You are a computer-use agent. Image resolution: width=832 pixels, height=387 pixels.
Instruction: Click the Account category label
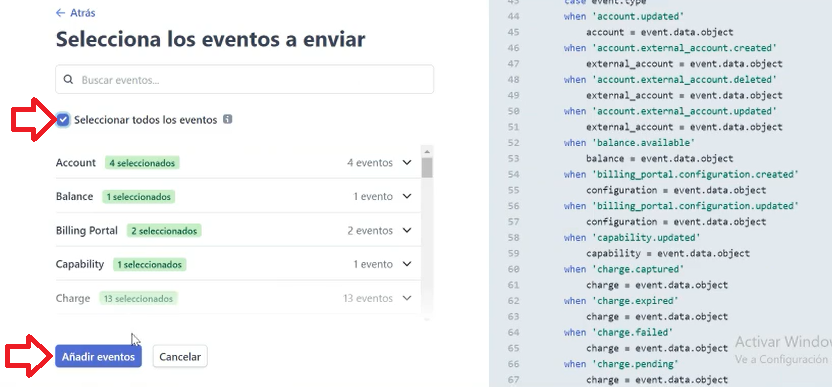coord(76,162)
